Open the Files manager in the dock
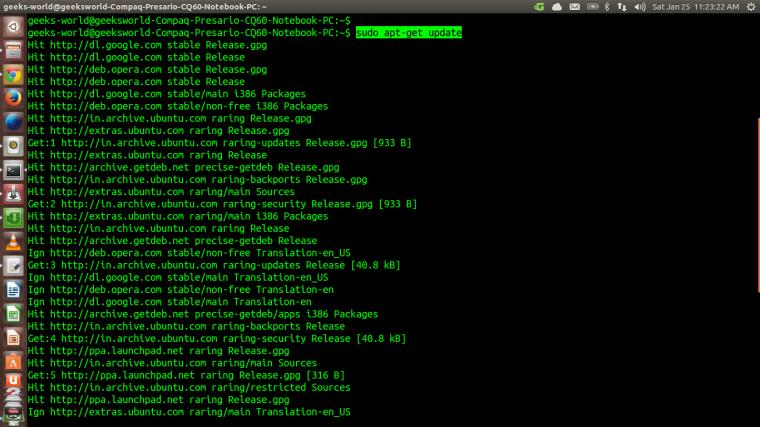 [13, 50]
